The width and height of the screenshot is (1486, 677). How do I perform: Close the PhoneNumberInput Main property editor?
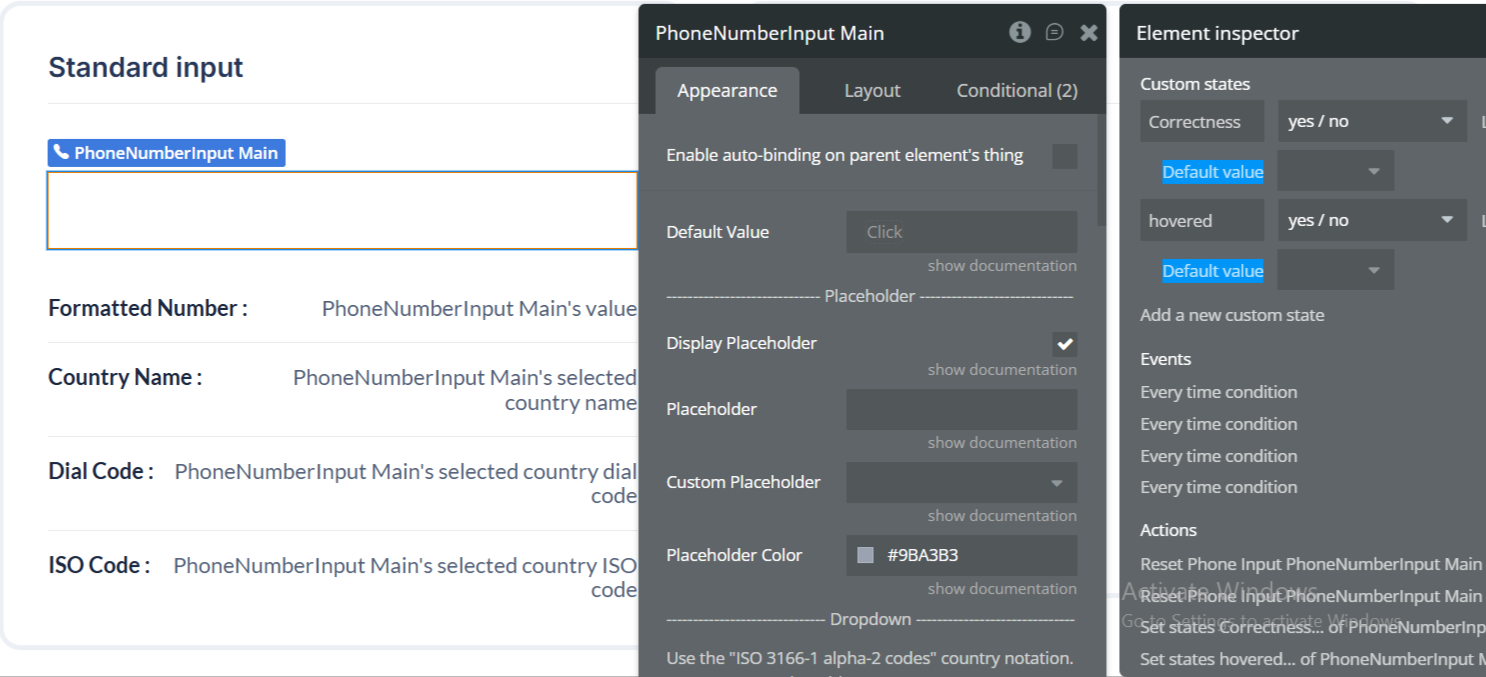point(1089,33)
